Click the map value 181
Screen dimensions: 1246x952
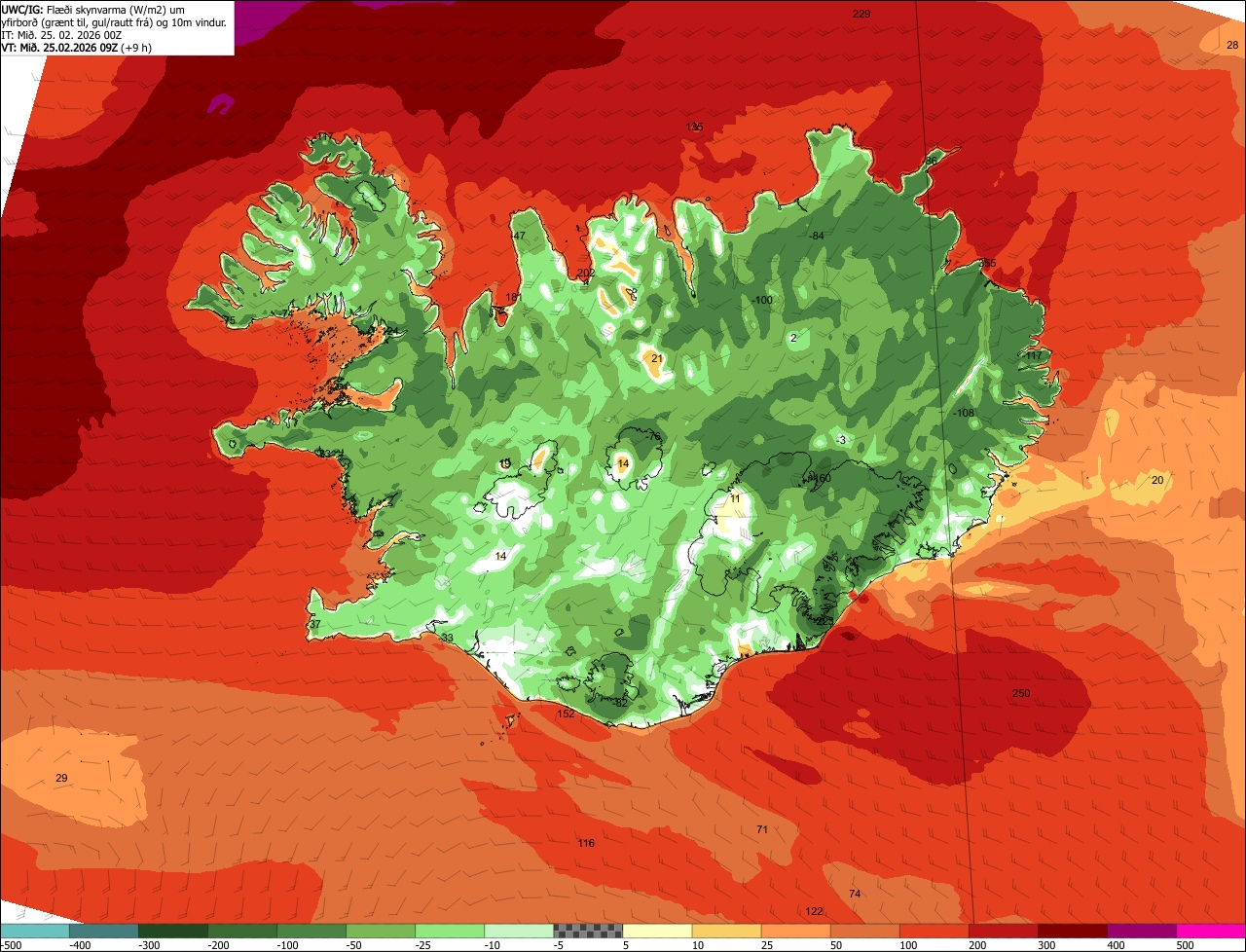point(513,297)
